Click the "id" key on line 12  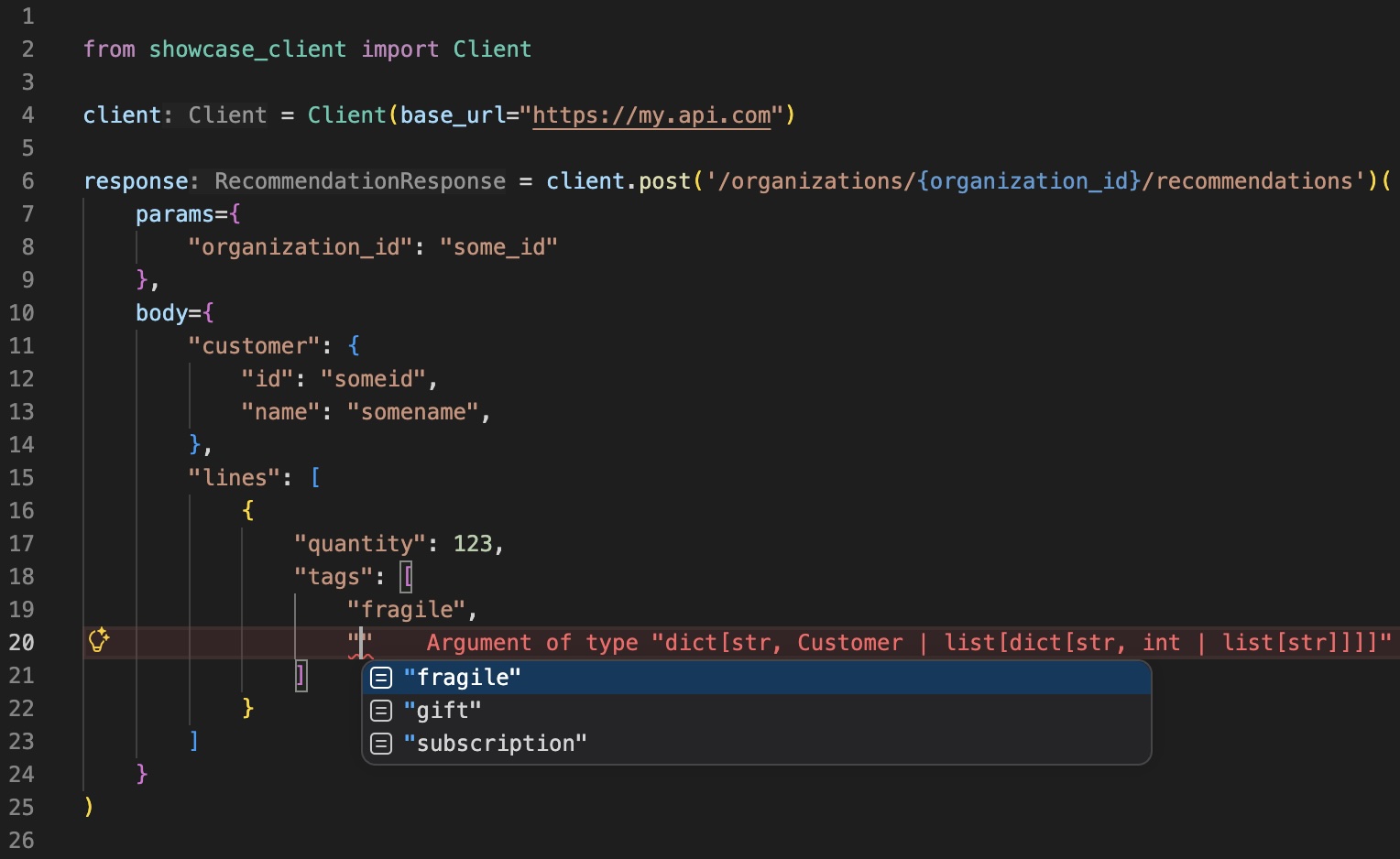tap(268, 379)
